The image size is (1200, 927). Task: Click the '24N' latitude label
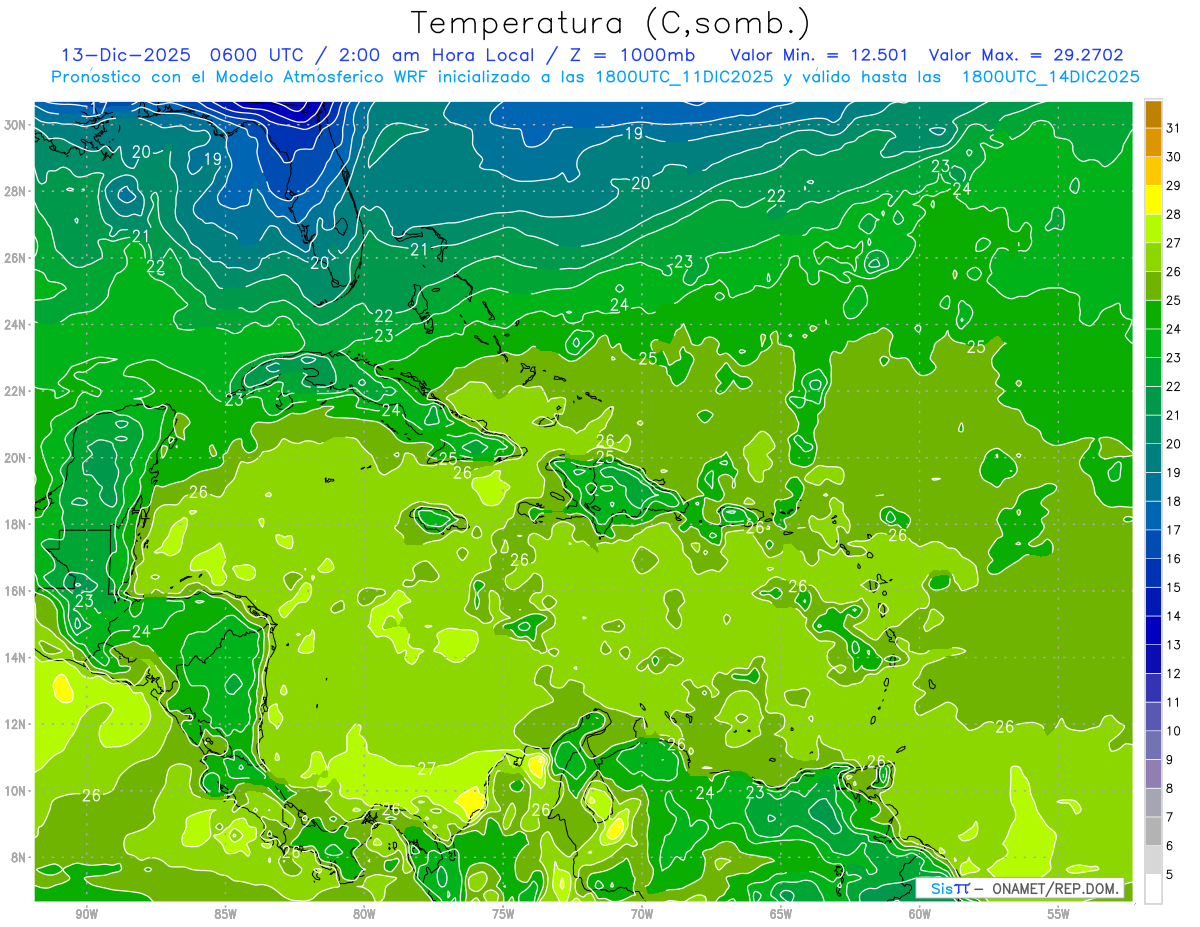tap(15, 324)
